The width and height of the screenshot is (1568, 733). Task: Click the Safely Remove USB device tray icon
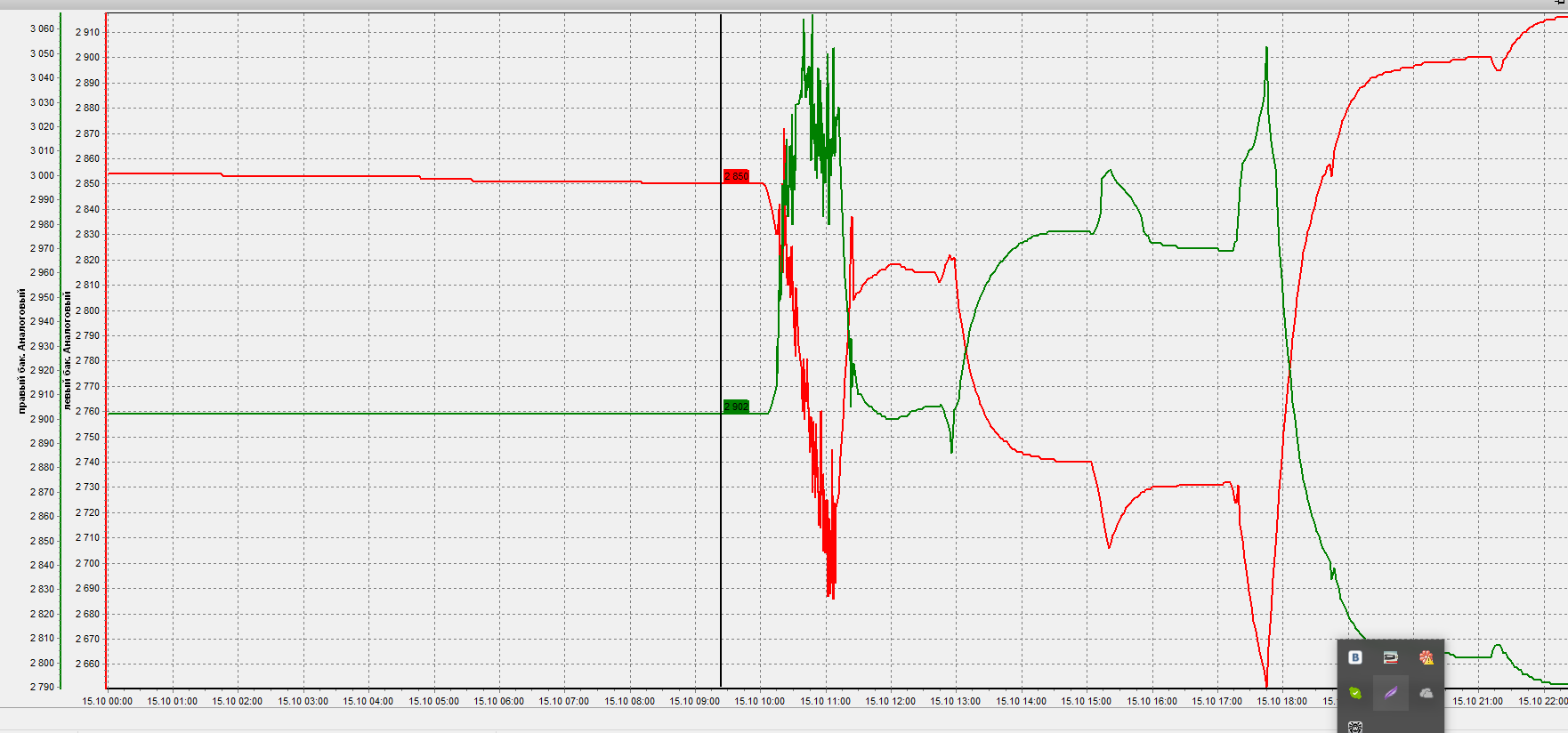click(x=1390, y=657)
